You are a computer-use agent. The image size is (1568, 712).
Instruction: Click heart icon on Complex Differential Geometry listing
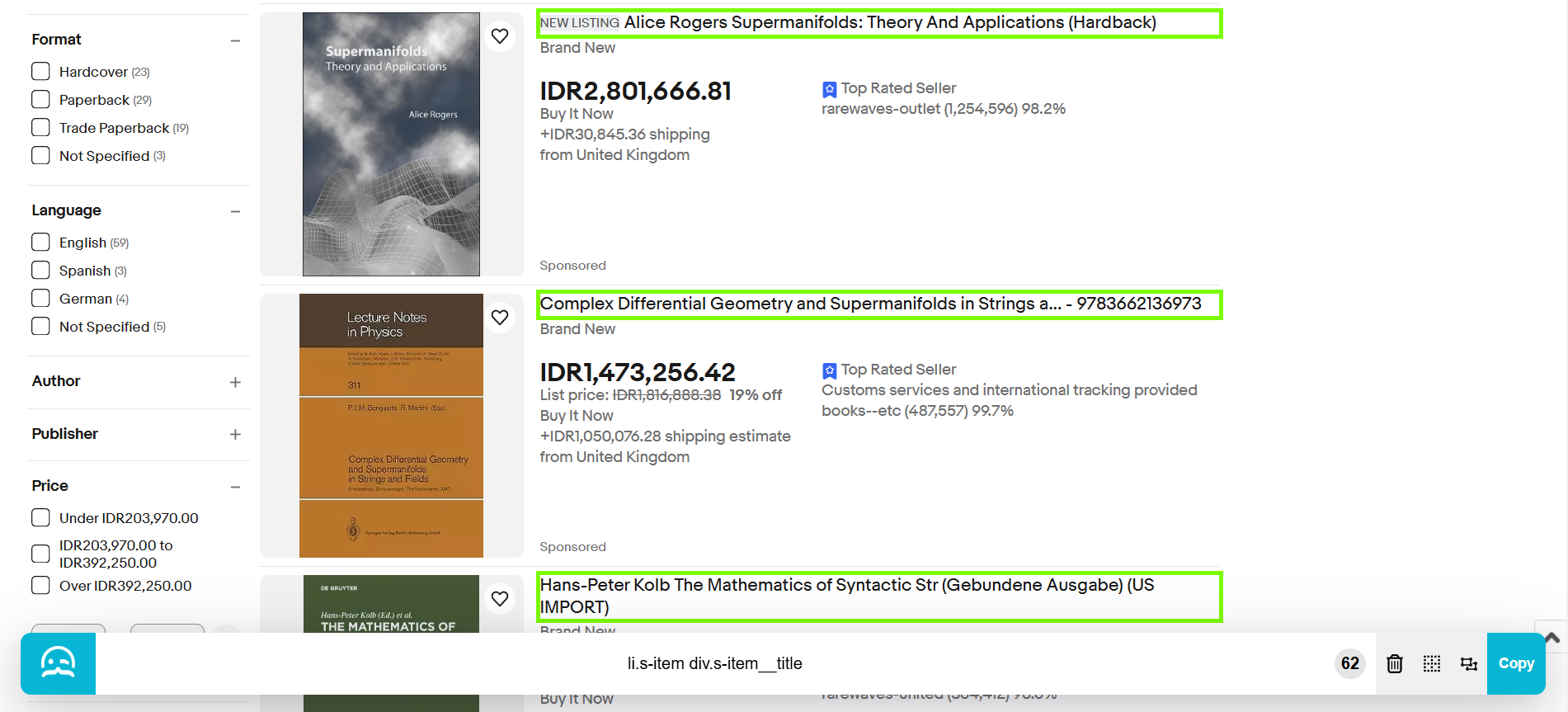[500, 318]
